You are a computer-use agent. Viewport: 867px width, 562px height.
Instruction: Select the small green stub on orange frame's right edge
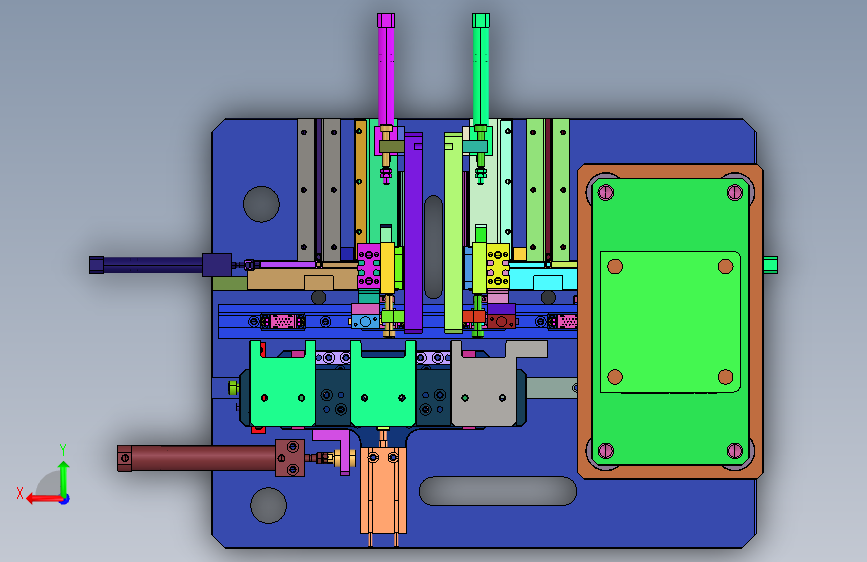pos(771,265)
